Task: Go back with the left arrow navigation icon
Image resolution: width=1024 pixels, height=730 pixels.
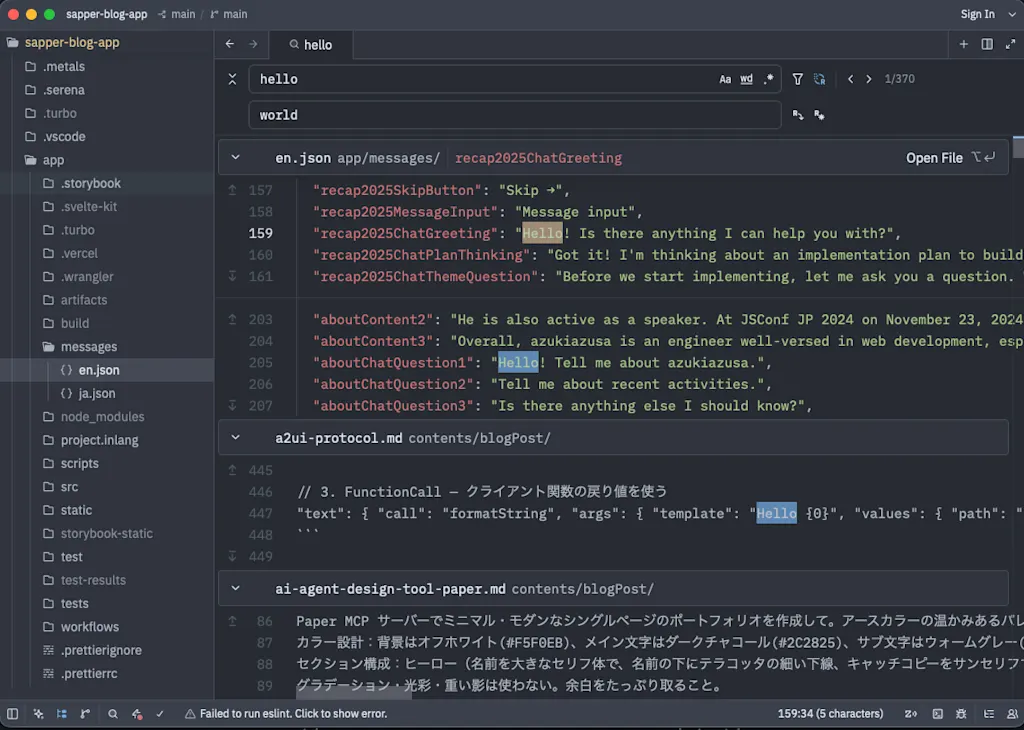Action: point(230,44)
